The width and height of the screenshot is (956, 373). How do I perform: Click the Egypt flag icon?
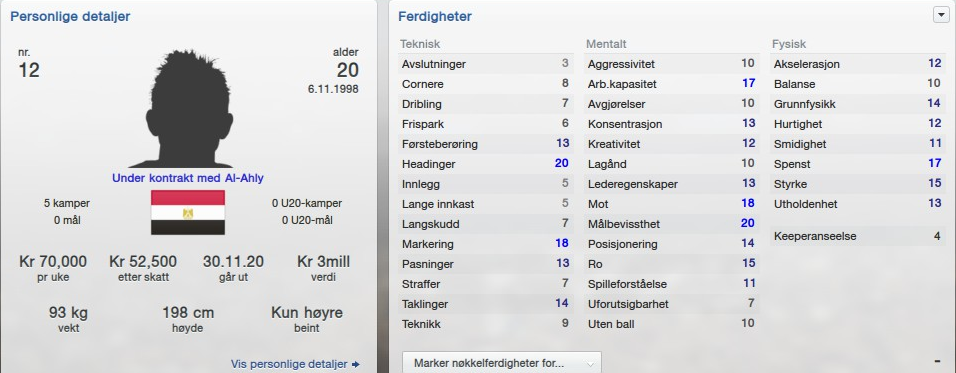[188, 212]
